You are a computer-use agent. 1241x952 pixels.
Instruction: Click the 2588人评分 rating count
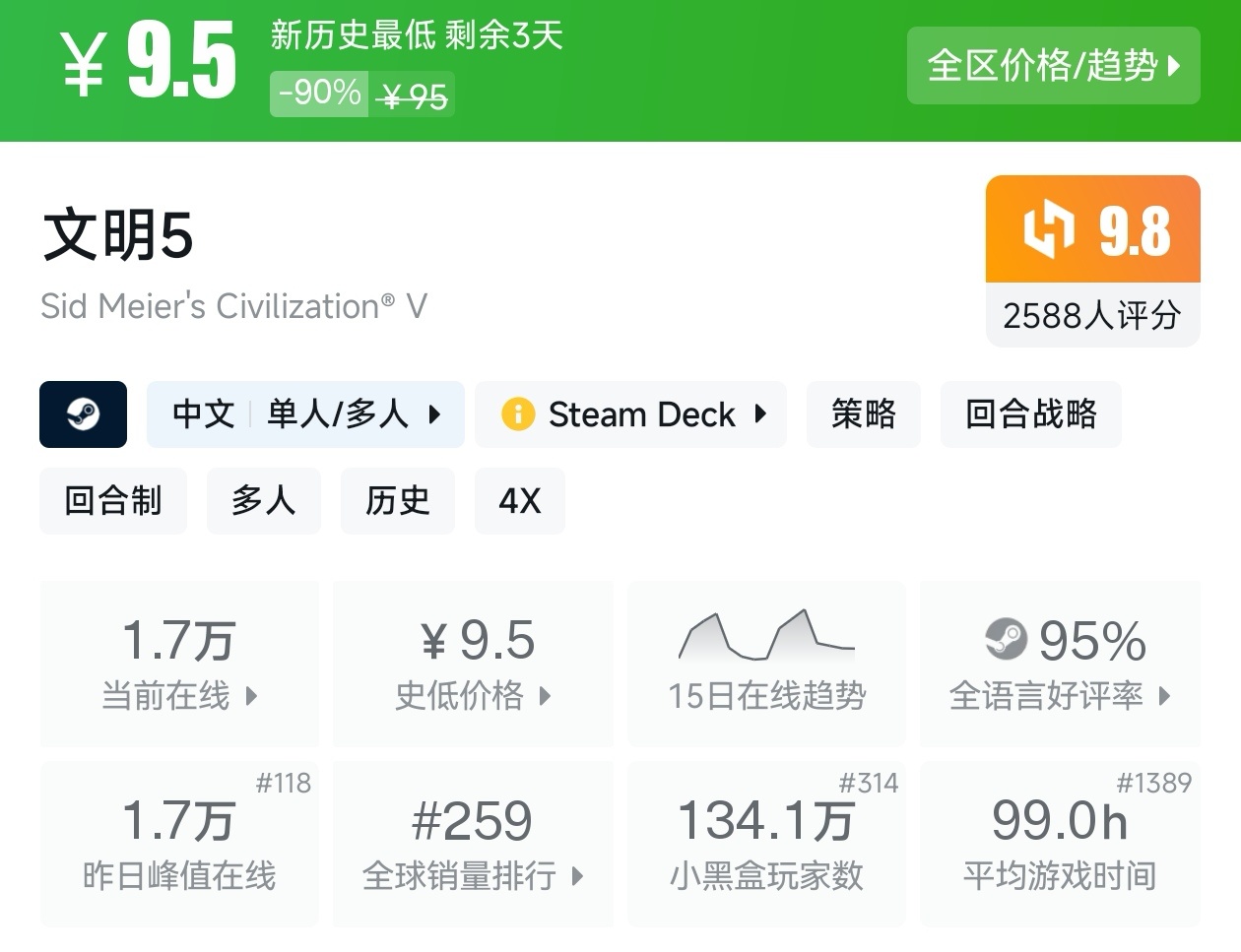(x=1092, y=315)
